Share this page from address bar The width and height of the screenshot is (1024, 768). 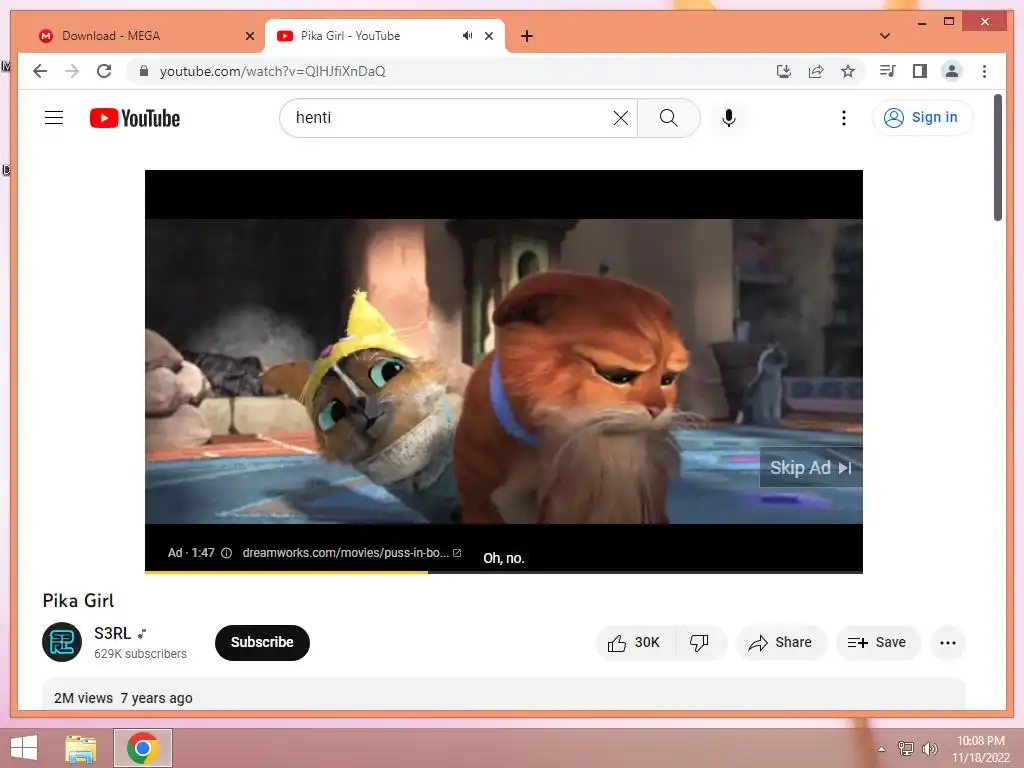816,71
